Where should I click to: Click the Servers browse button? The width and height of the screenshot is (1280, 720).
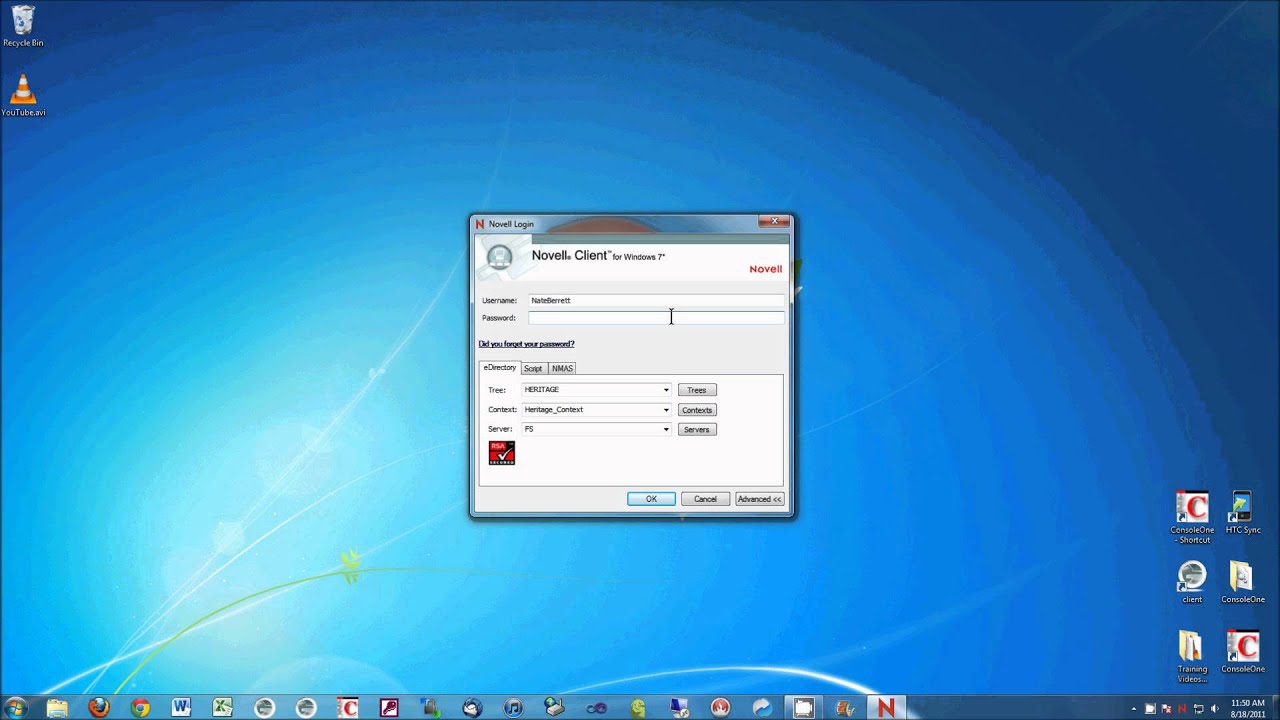pyautogui.click(x=697, y=429)
